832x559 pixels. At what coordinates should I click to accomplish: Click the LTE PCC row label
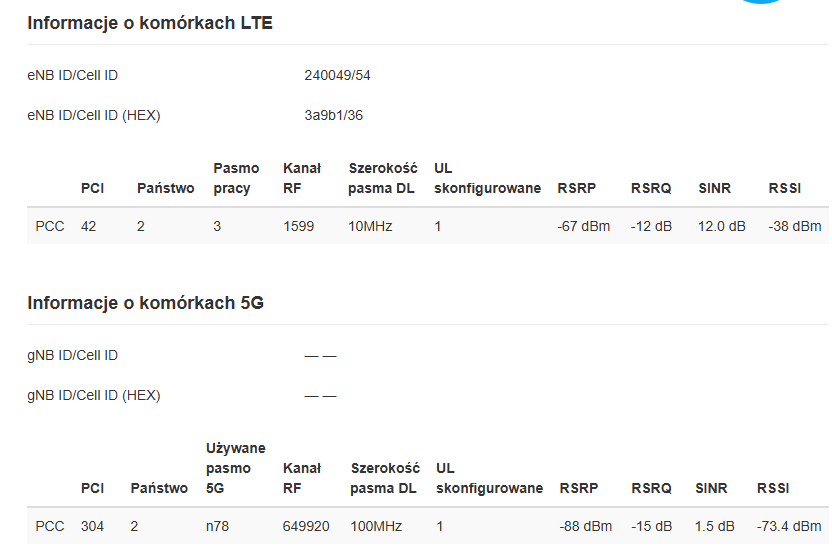49,226
